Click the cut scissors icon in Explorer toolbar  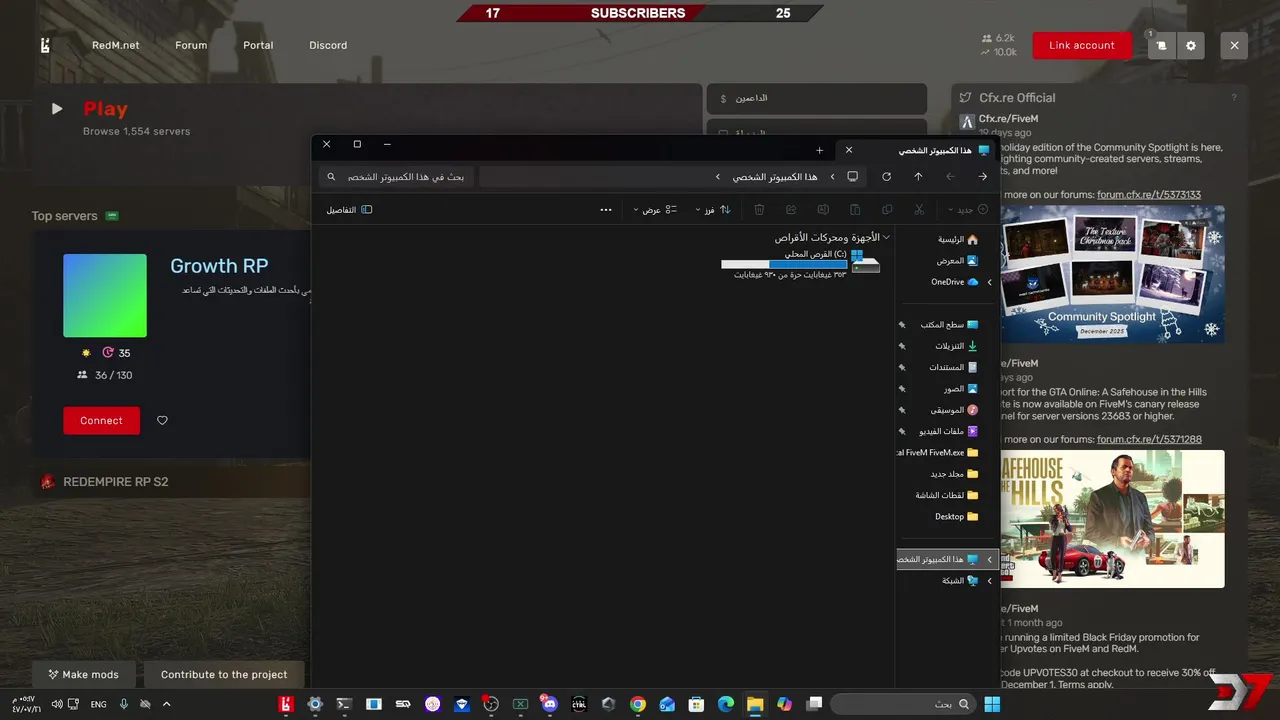point(919,209)
